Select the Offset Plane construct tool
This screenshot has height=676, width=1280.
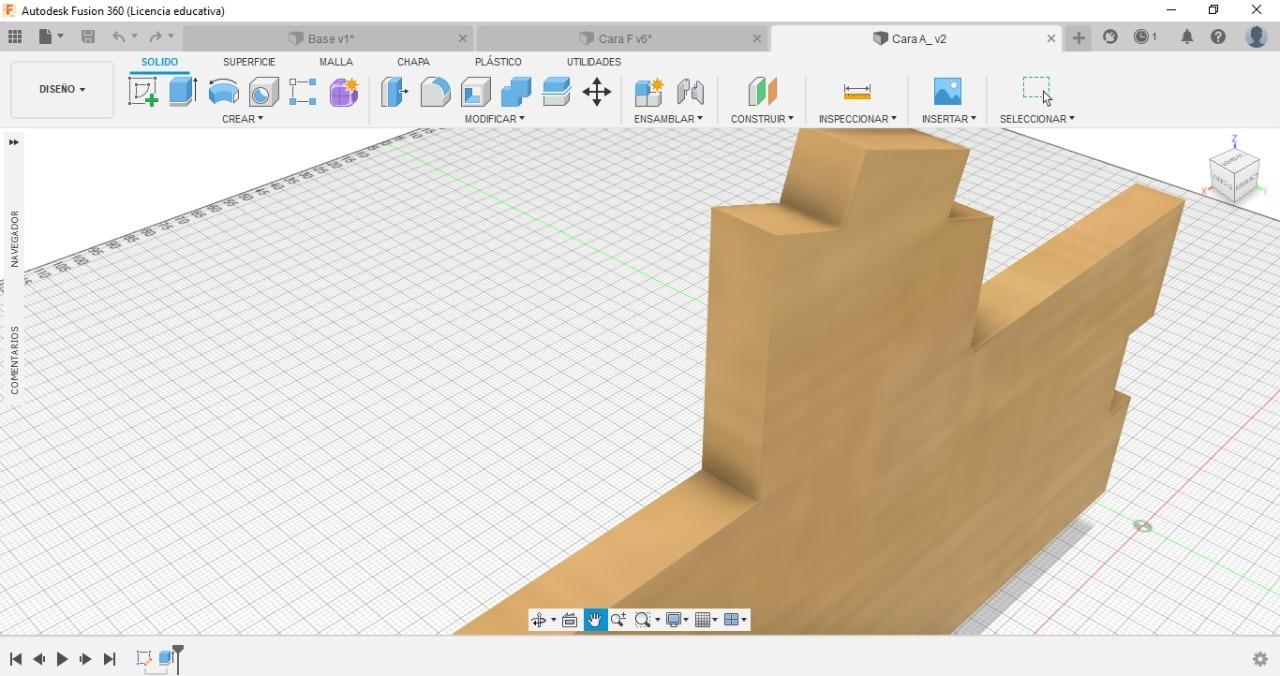tap(762, 92)
